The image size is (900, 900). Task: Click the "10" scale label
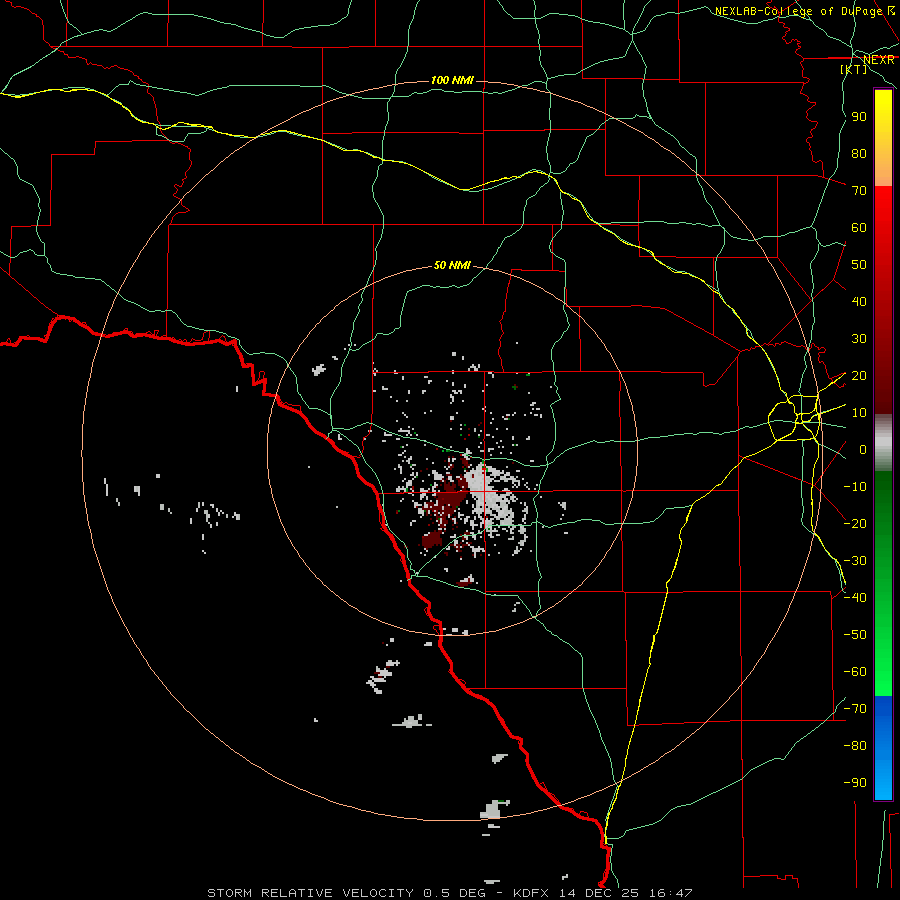[859, 413]
